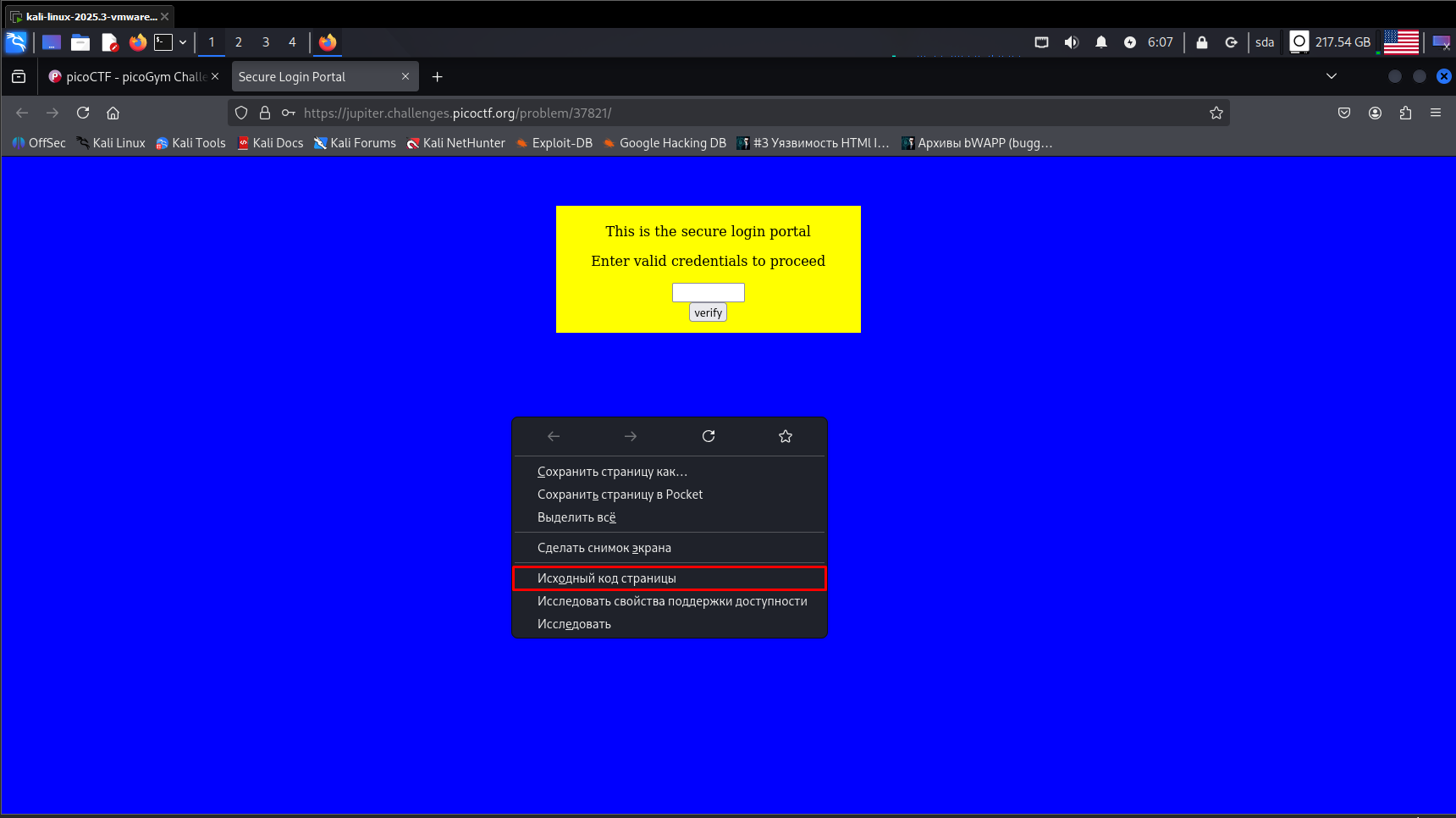Open the extensions puzzle icon
This screenshot has height=818, width=1456.
1405,113
